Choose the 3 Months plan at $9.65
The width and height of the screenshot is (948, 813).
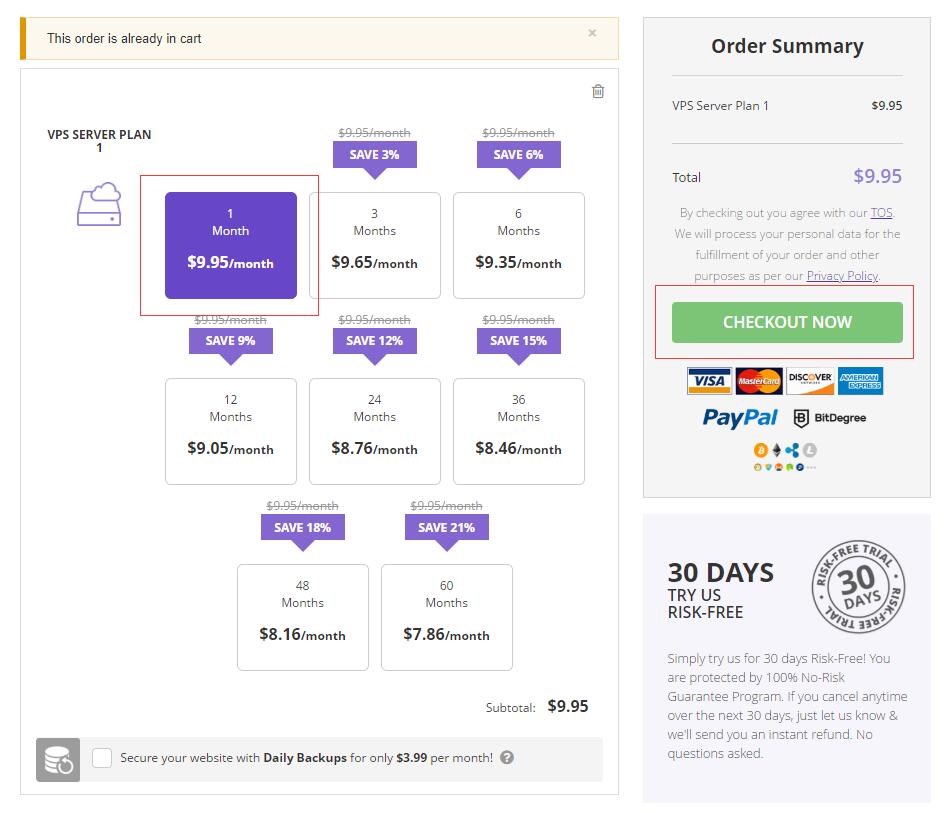(x=375, y=245)
